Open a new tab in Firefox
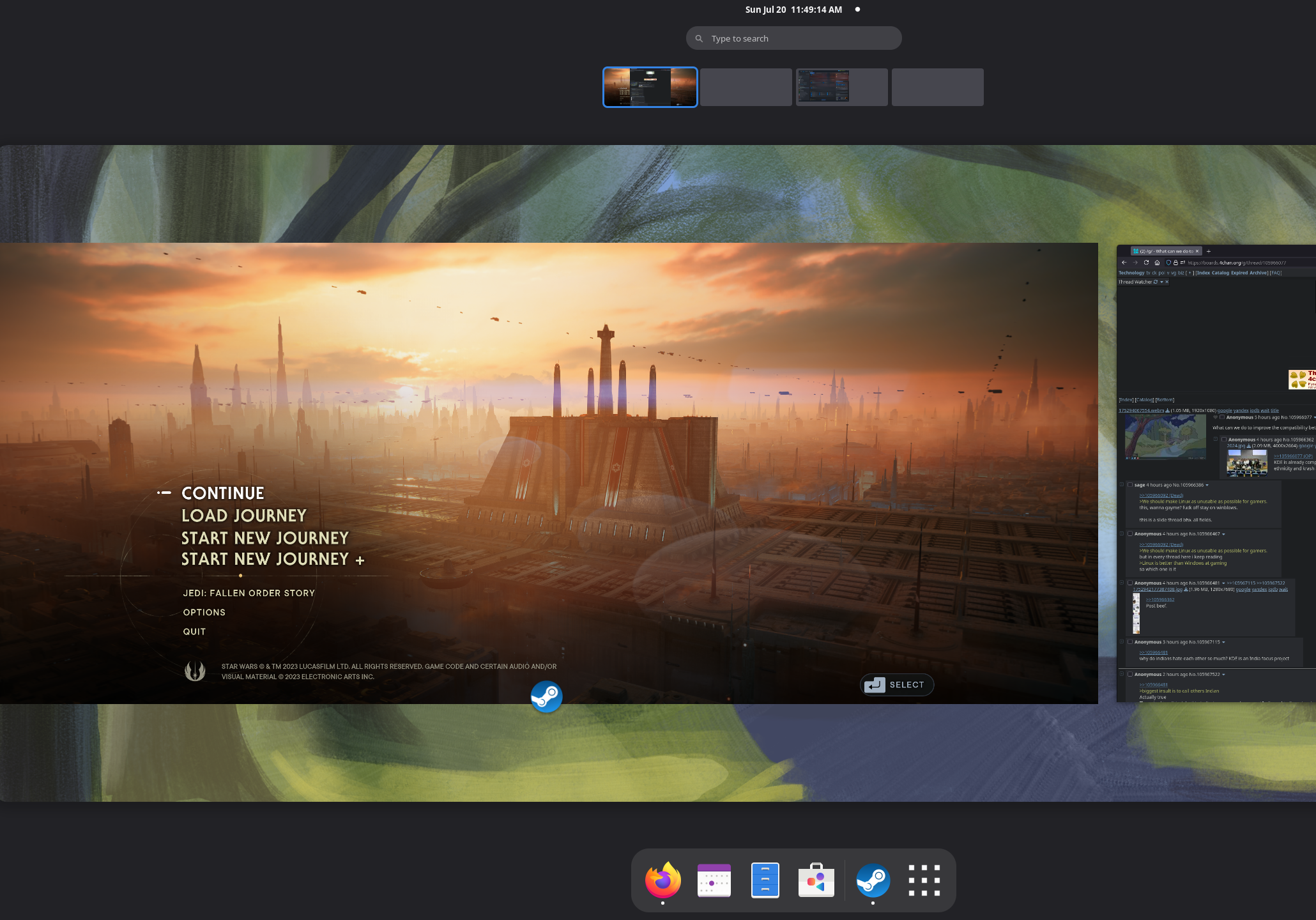Viewport: 1316px width, 920px height. tap(1208, 251)
